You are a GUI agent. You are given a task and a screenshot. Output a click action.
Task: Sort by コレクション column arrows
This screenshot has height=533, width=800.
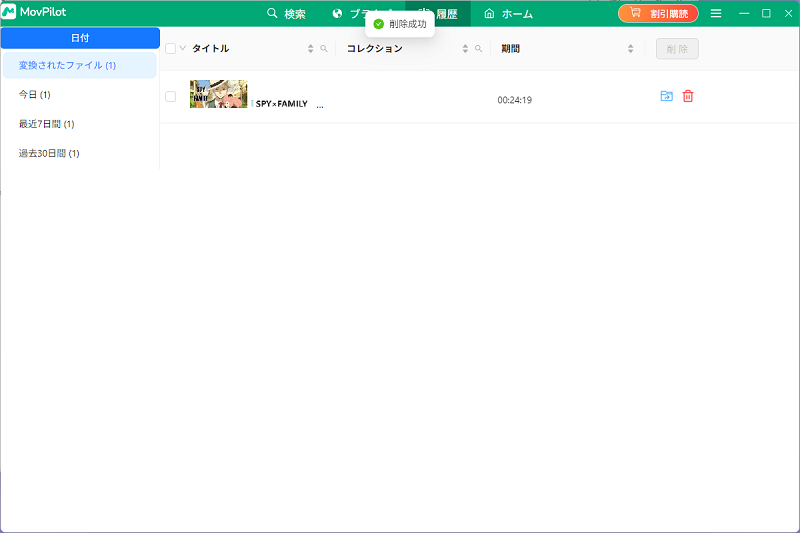click(465, 48)
